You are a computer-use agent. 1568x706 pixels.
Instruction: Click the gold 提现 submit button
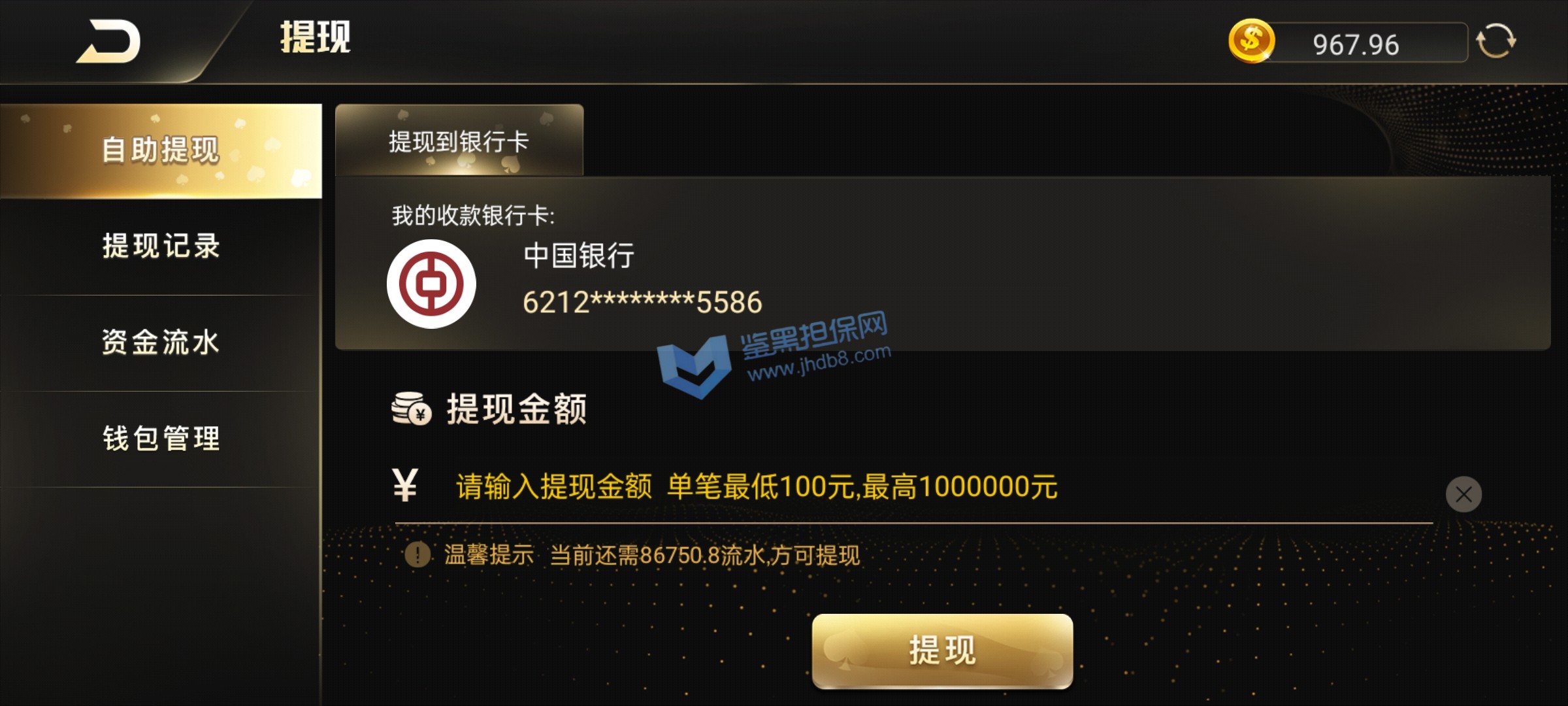(x=942, y=651)
